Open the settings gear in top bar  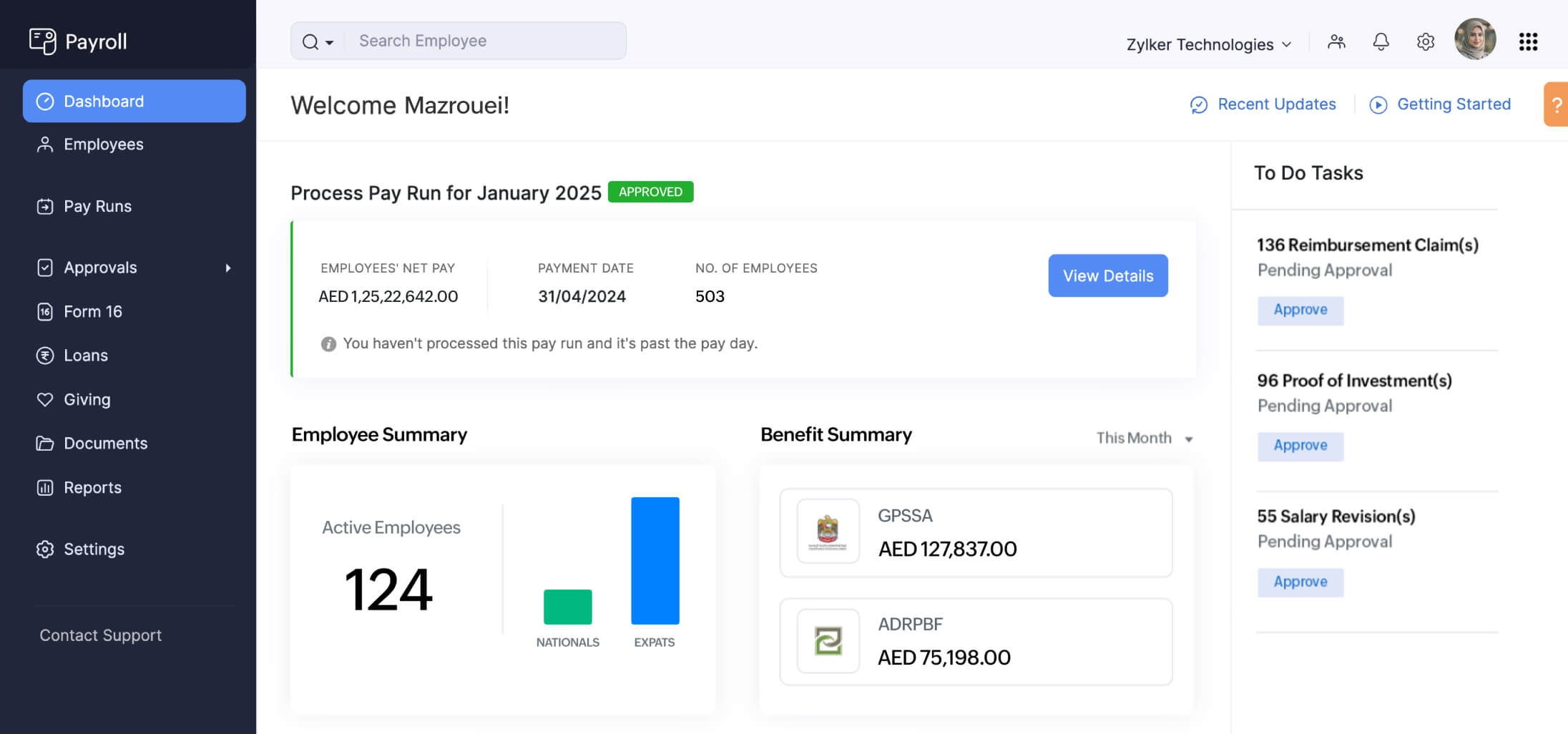tap(1425, 42)
